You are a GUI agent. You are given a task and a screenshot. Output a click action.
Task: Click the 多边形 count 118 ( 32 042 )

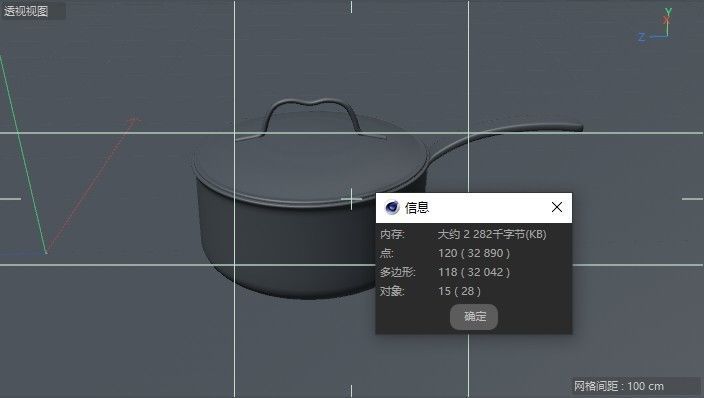474,272
